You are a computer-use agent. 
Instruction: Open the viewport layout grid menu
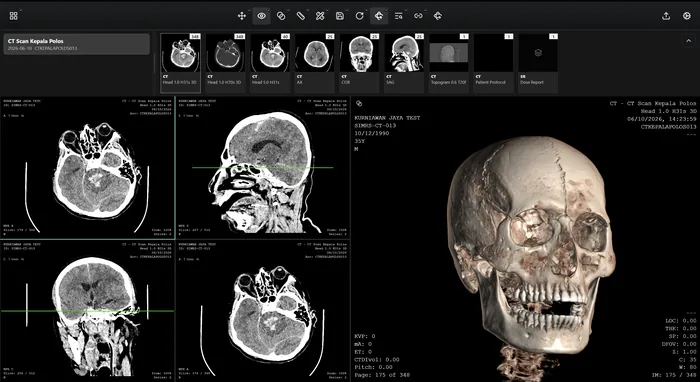[13, 16]
